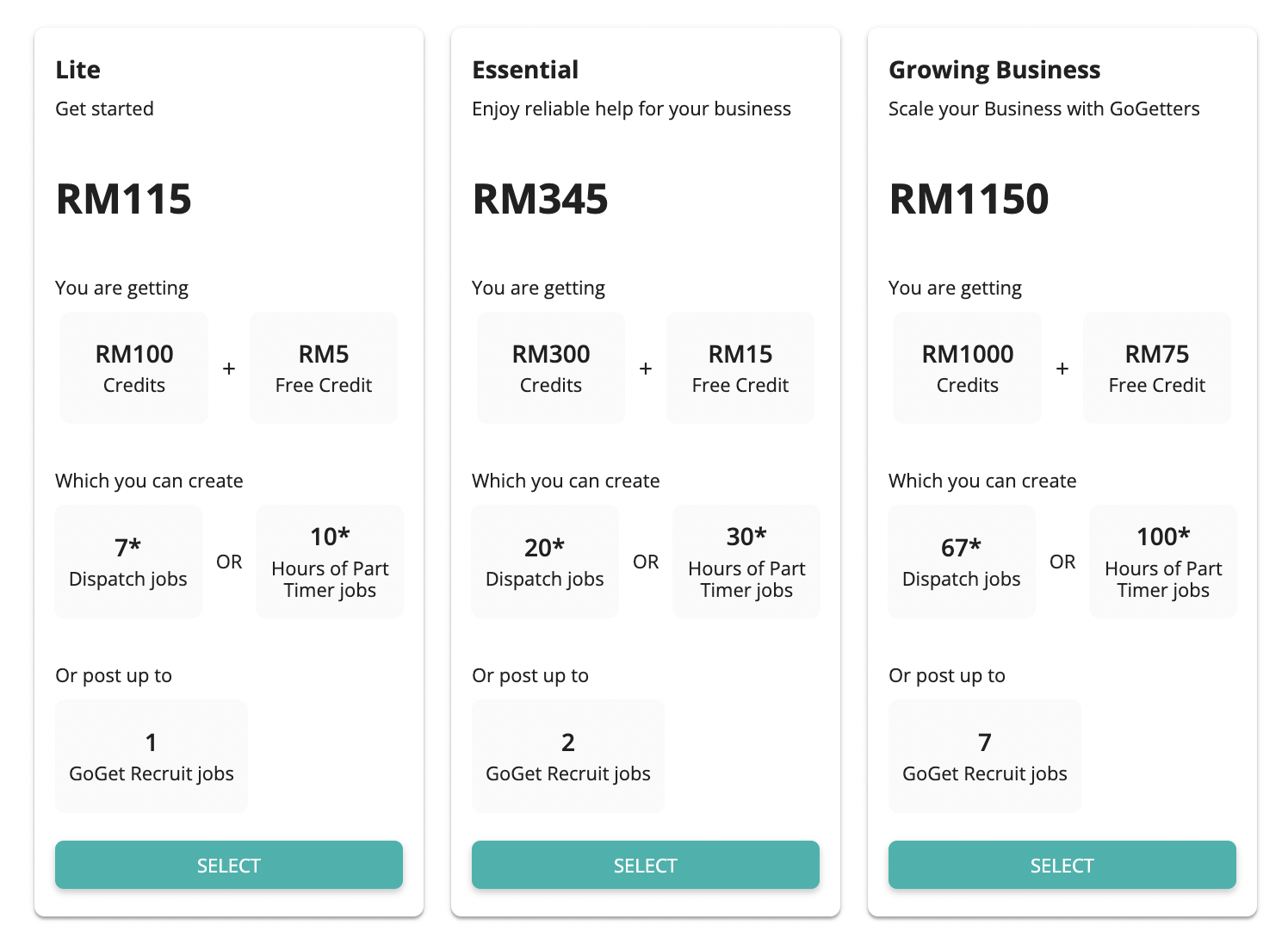
Task: Click the RM5 Free Credit box
Action: click(324, 368)
